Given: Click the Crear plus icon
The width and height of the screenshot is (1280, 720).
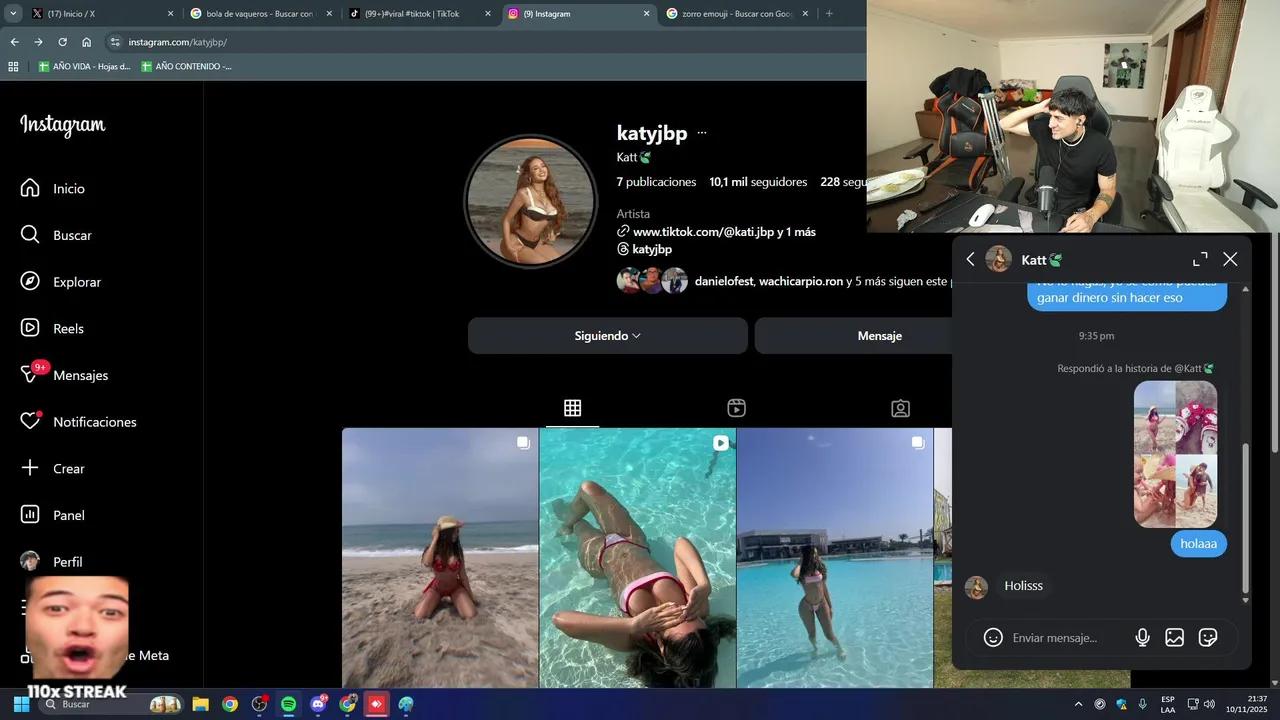Looking at the screenshot, I should [x=30, y=468].
